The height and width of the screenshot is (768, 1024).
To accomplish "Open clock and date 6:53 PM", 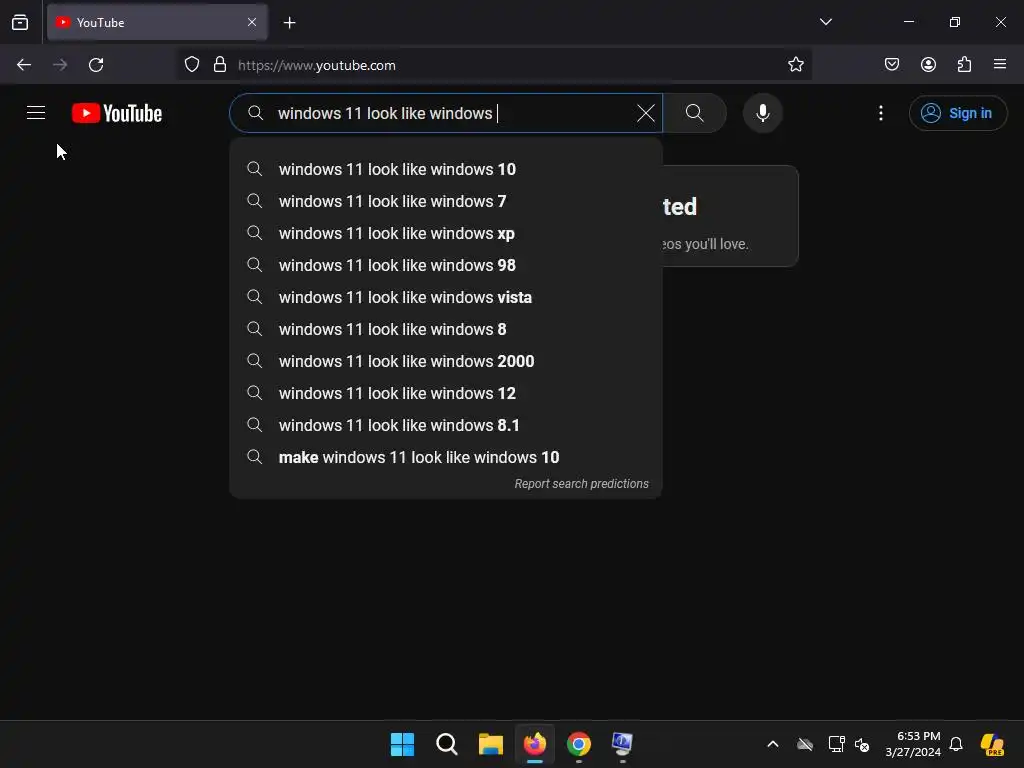I will 913,744.
